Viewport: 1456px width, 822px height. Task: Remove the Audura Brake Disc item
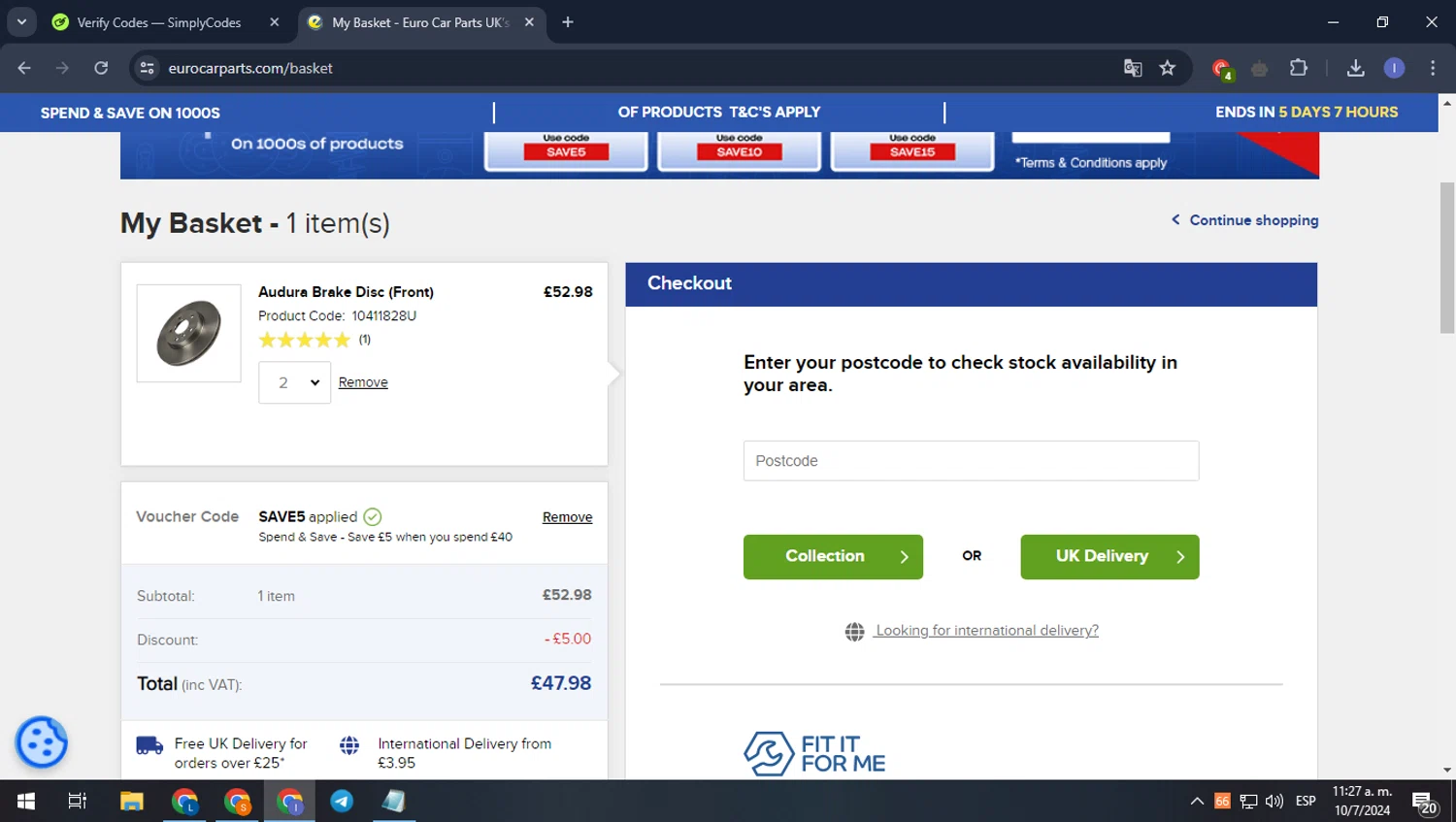point(363,382)
